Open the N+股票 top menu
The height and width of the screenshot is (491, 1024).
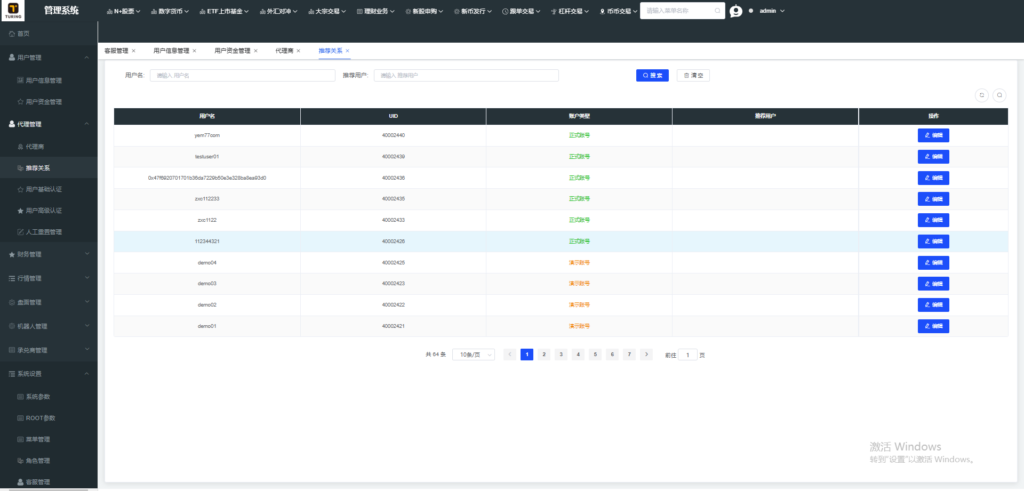click(x=123, y=11)
